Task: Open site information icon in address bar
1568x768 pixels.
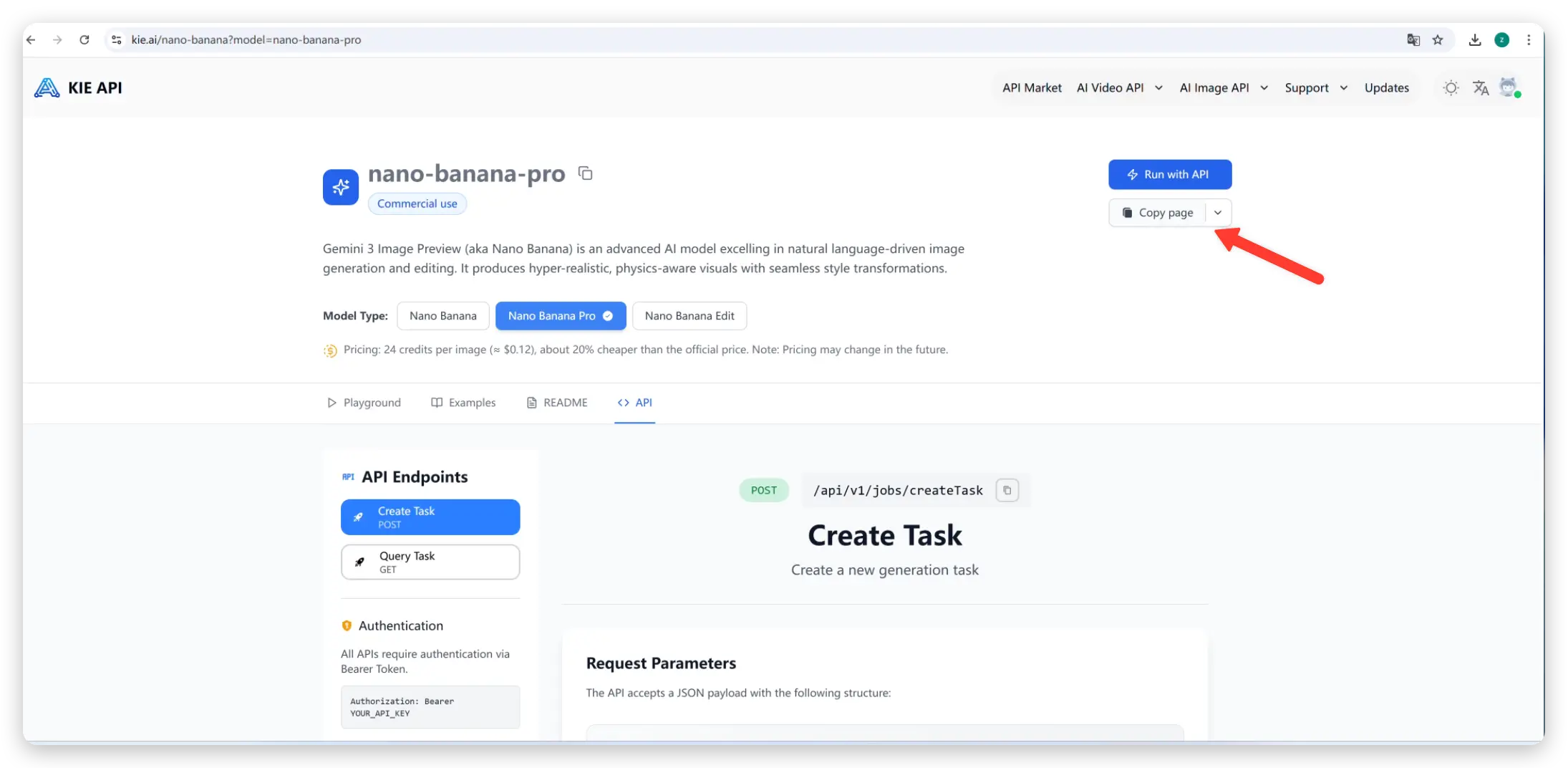Action: (117, 40)
